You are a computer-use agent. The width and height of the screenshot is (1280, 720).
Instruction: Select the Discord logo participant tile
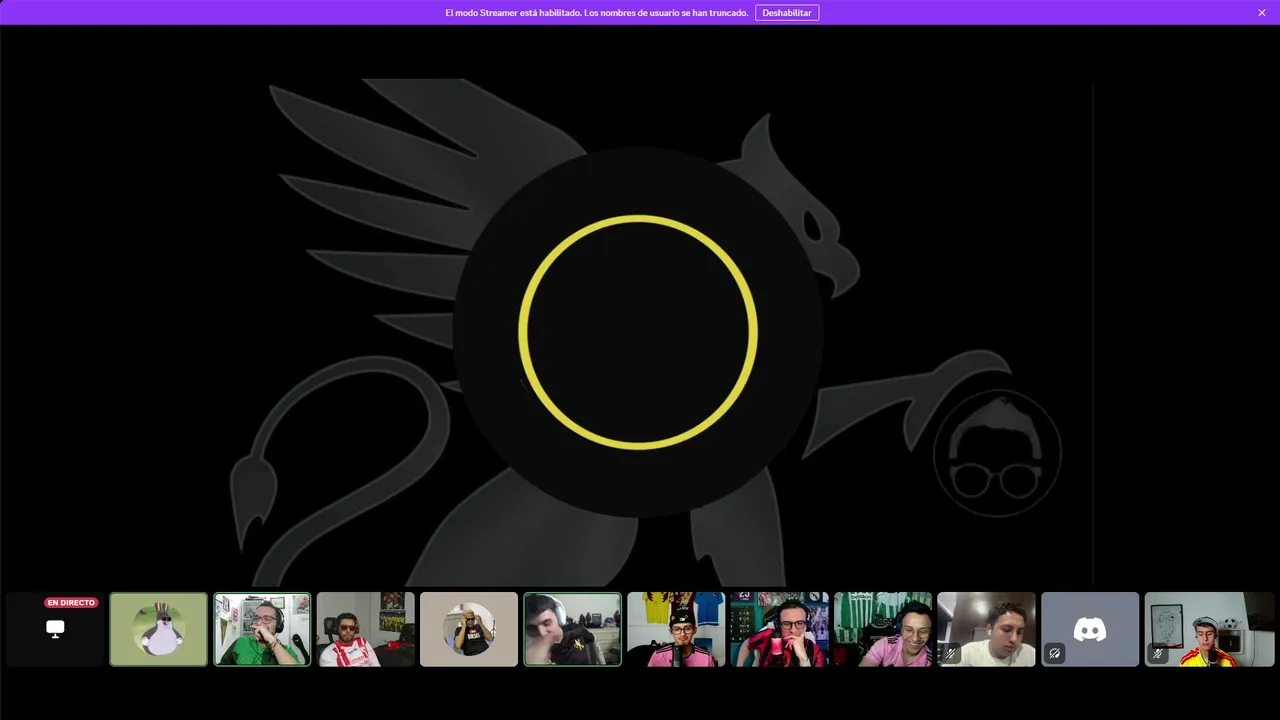click(1090, 629)
